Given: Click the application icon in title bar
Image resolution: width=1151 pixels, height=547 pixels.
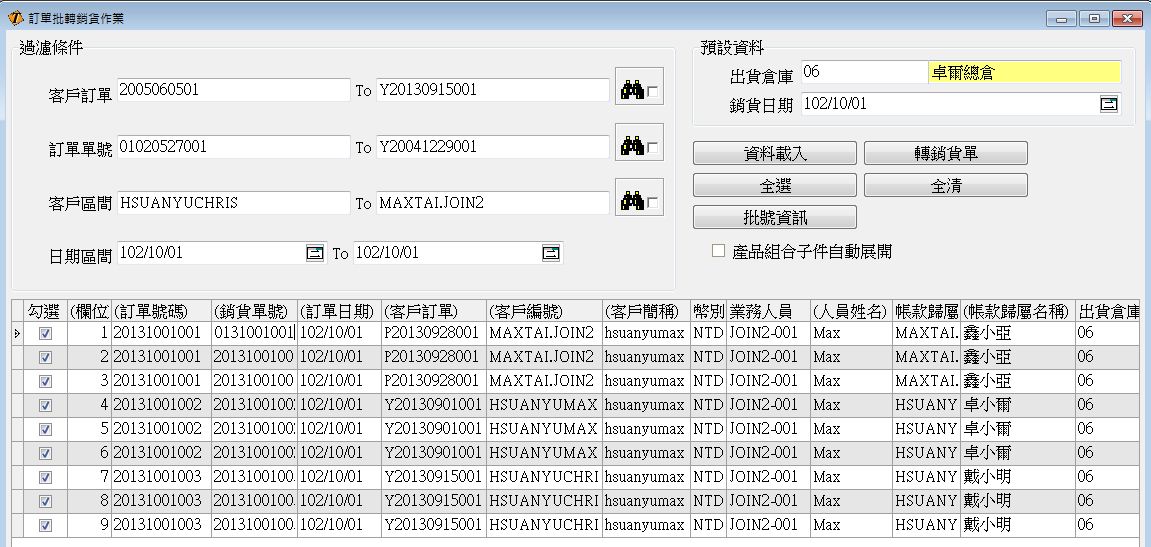Looking at the screenshot, I should [x=14, y=19].
